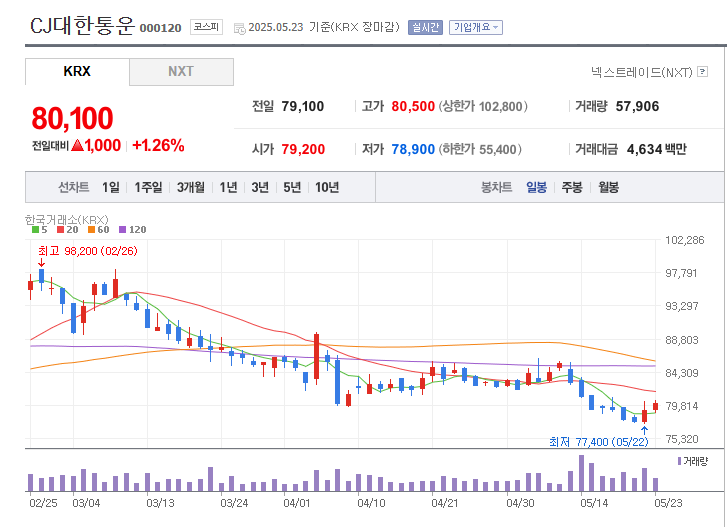This screenshot has height=527, width=727.
Task: Select the 월봉 monthly candle chart
Action: click(x=608, y=187)
